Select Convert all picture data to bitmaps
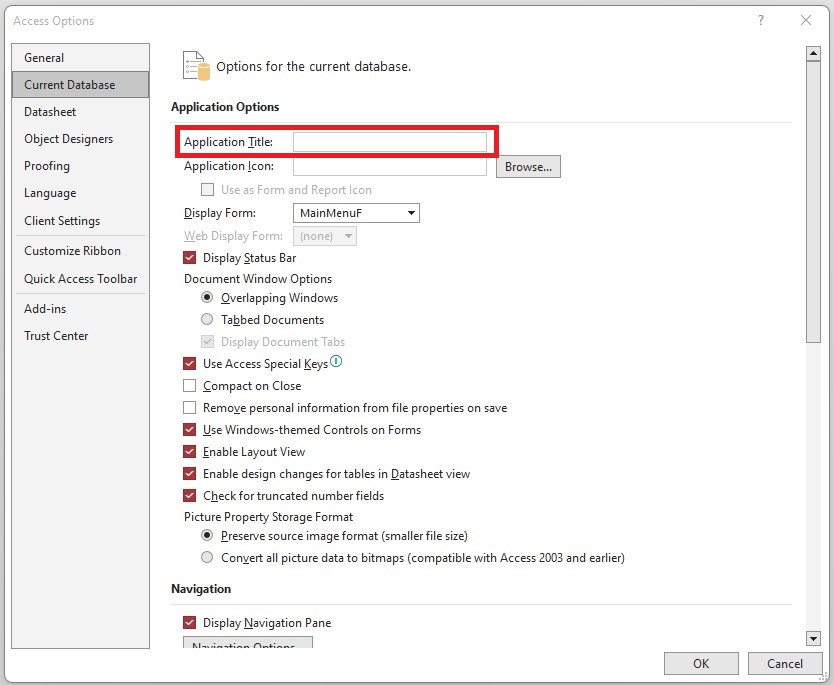This screenshot has width=834, height=685. [207, 557]
